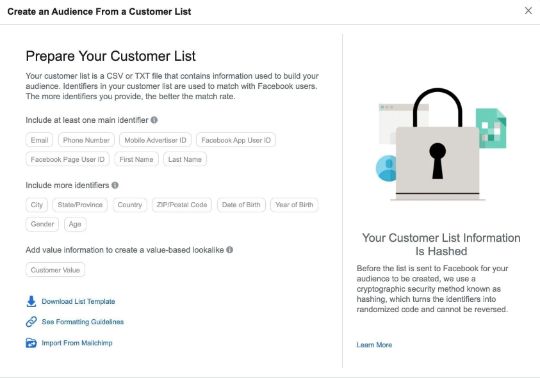This screenshot has width=540, height=378.
Task: Pick the Customer Value chip
Action: pos(55,270)
